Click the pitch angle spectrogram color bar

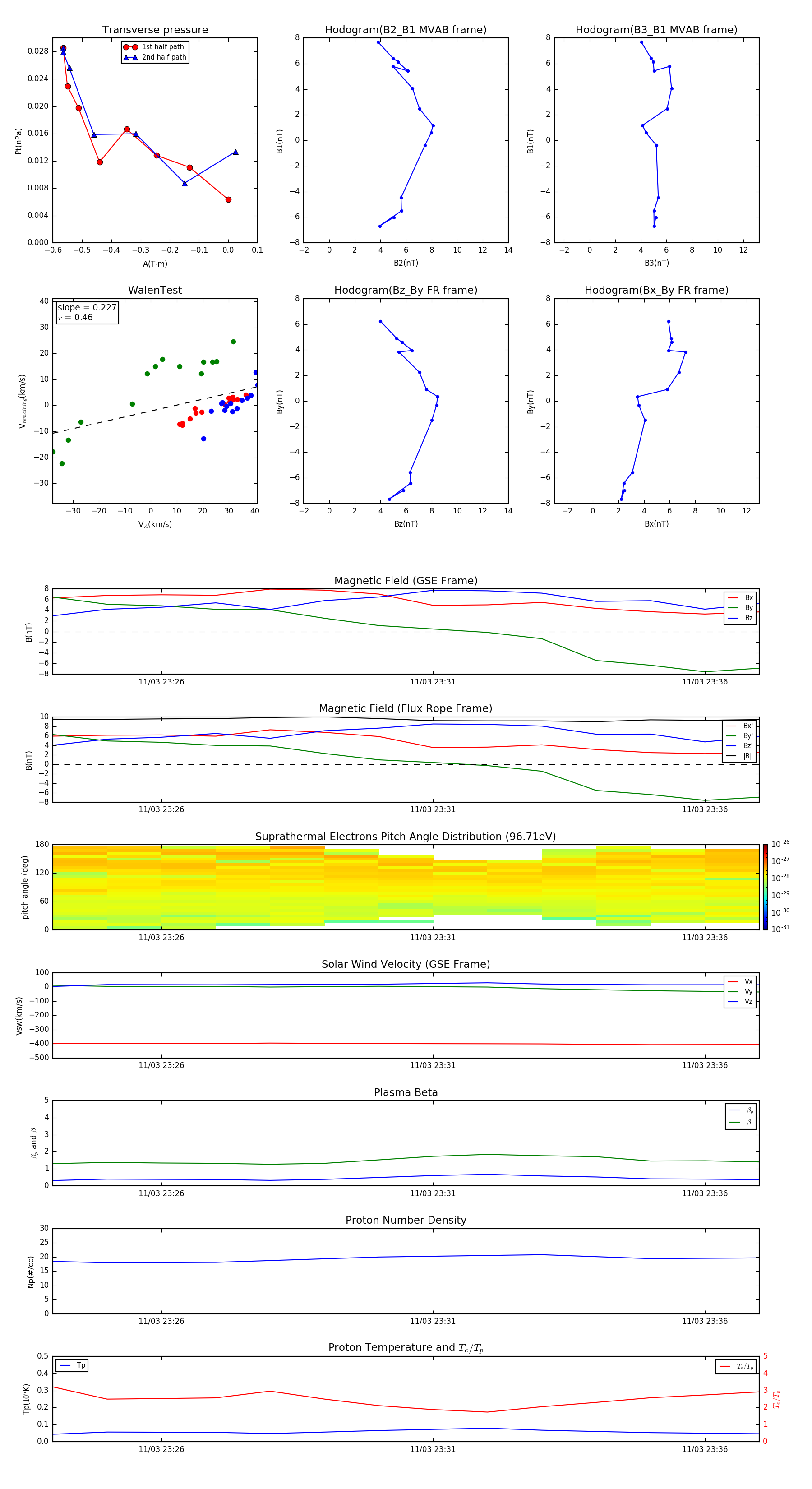click(765, 887)
